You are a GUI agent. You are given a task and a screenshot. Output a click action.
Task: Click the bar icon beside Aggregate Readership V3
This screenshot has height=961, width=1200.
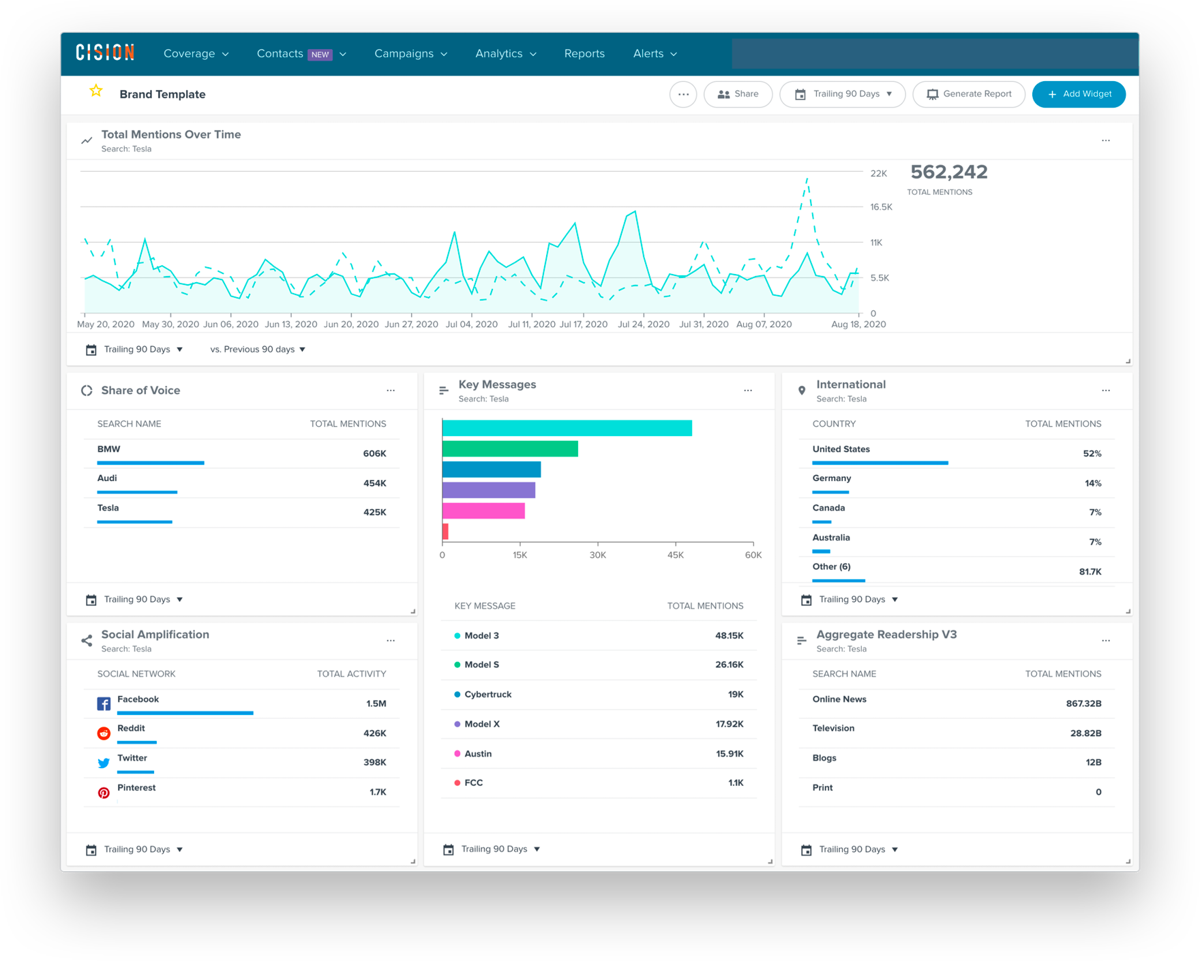coord(802,641)
